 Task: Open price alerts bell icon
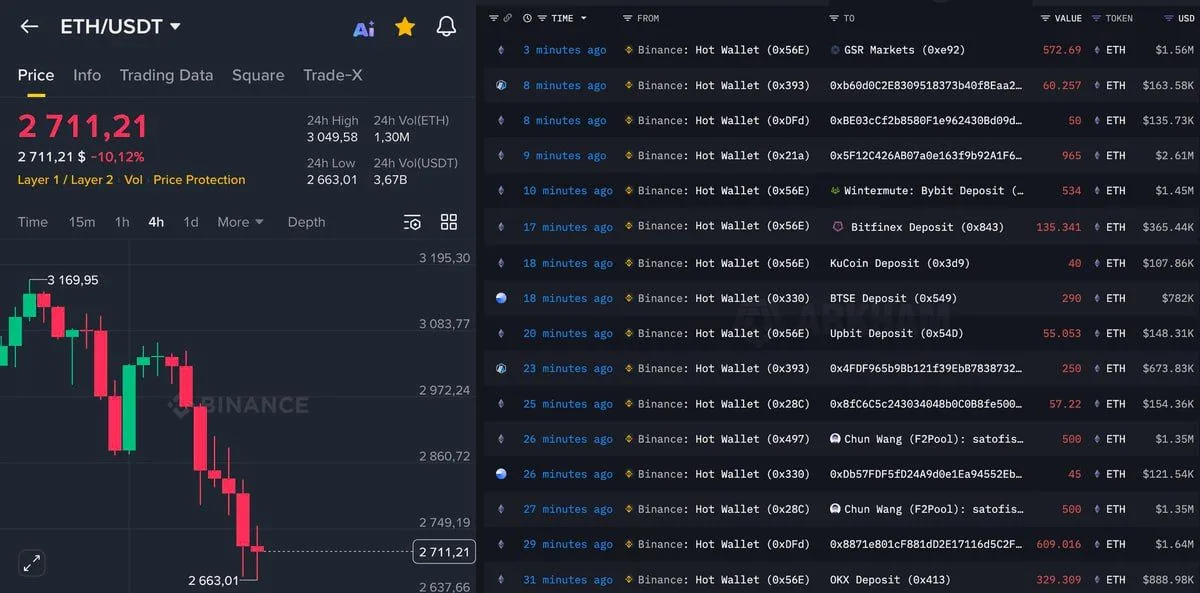point(447,27)
